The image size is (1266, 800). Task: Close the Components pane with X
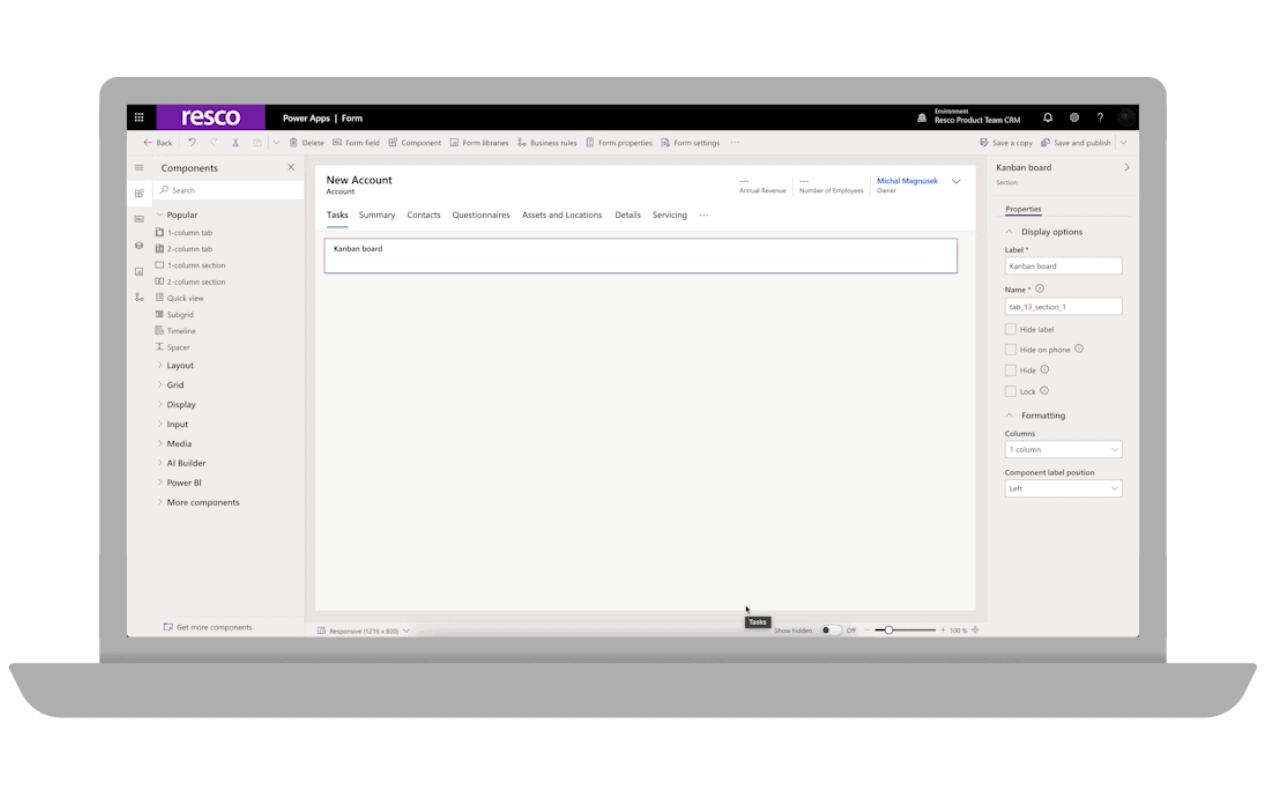pyautogui.click(x=291, y=168)
